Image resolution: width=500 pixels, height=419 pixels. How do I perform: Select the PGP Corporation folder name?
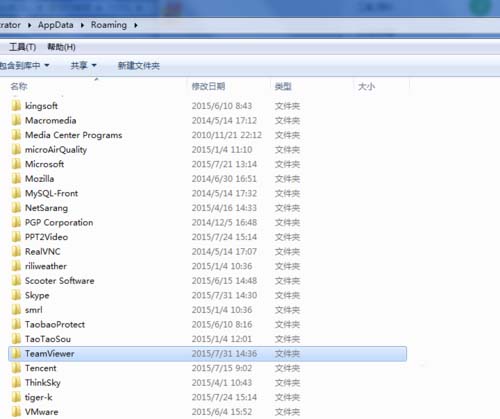tap(59, 222)
